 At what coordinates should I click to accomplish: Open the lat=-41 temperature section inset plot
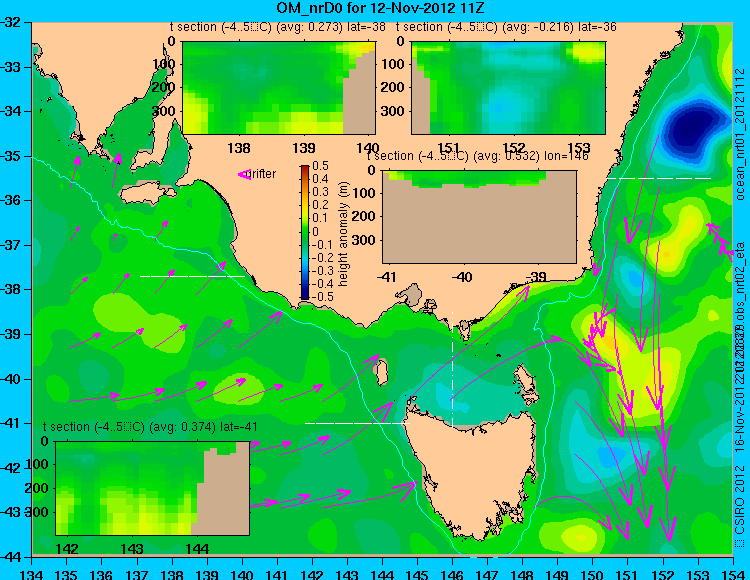click(x=153, y=488)
